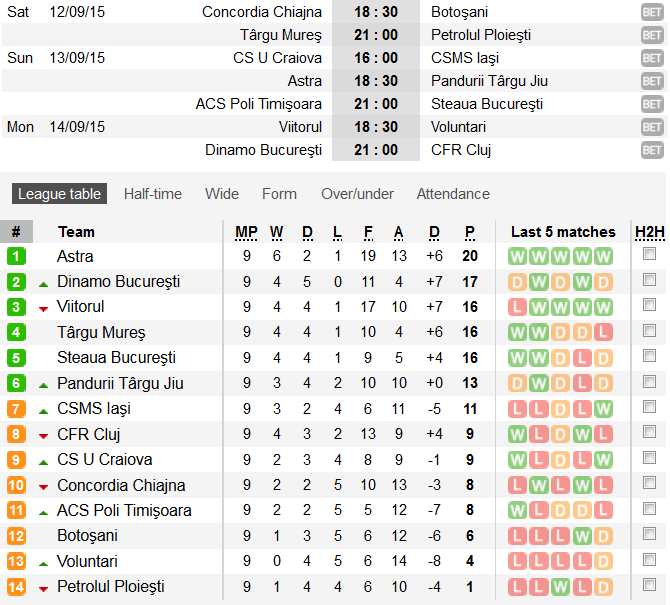Viewport: 670px width, 605px height.
Task: Sort table by P points column
Action: click(470, 232)
